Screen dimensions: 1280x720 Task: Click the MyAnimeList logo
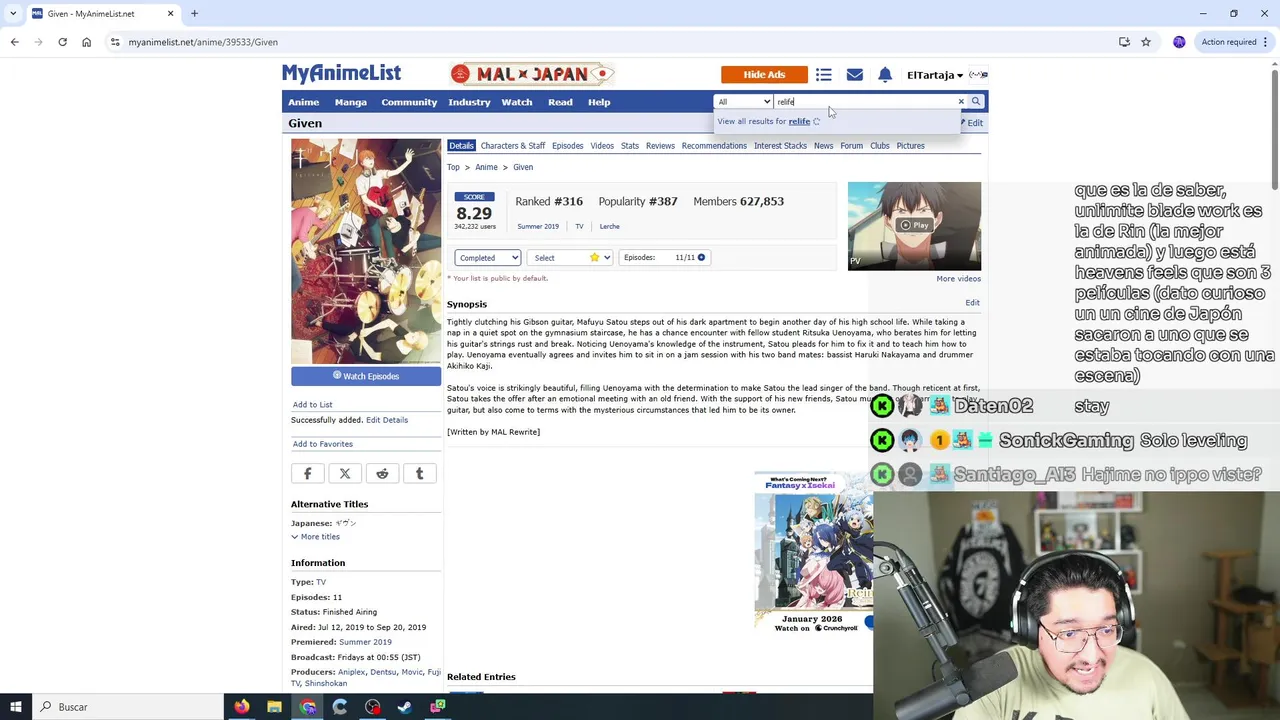coord(341,74)
